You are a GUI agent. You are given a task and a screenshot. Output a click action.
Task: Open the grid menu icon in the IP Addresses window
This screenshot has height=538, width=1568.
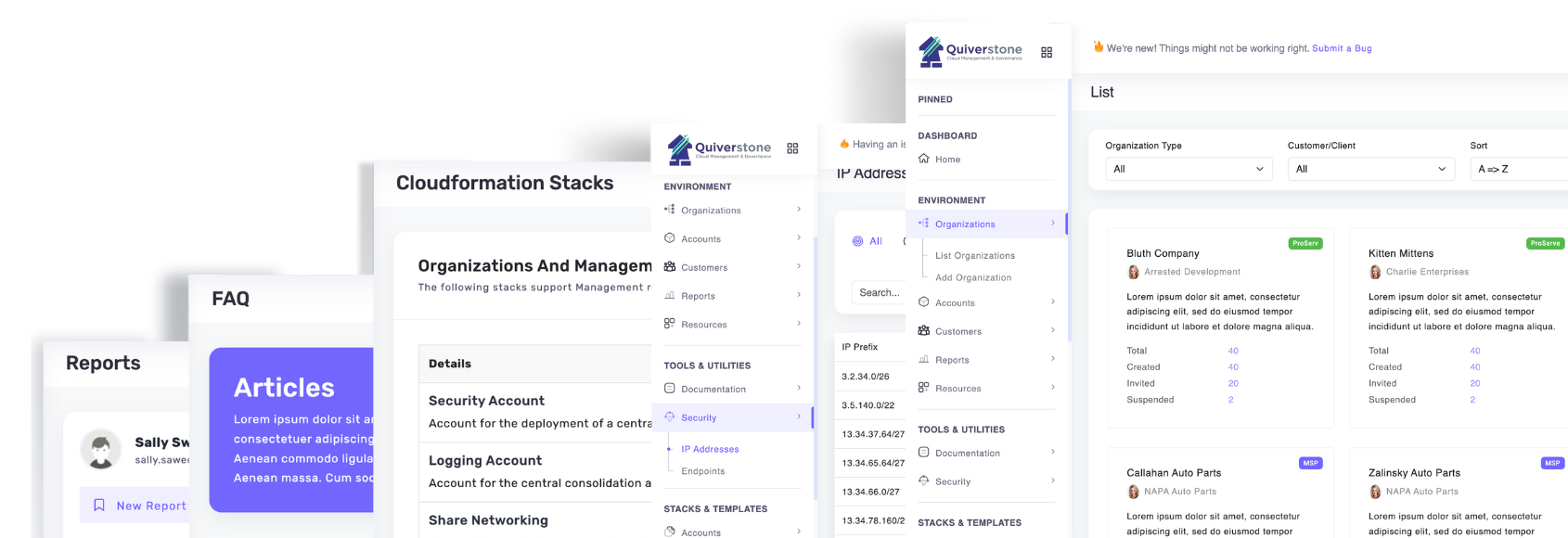coord(792,148)
